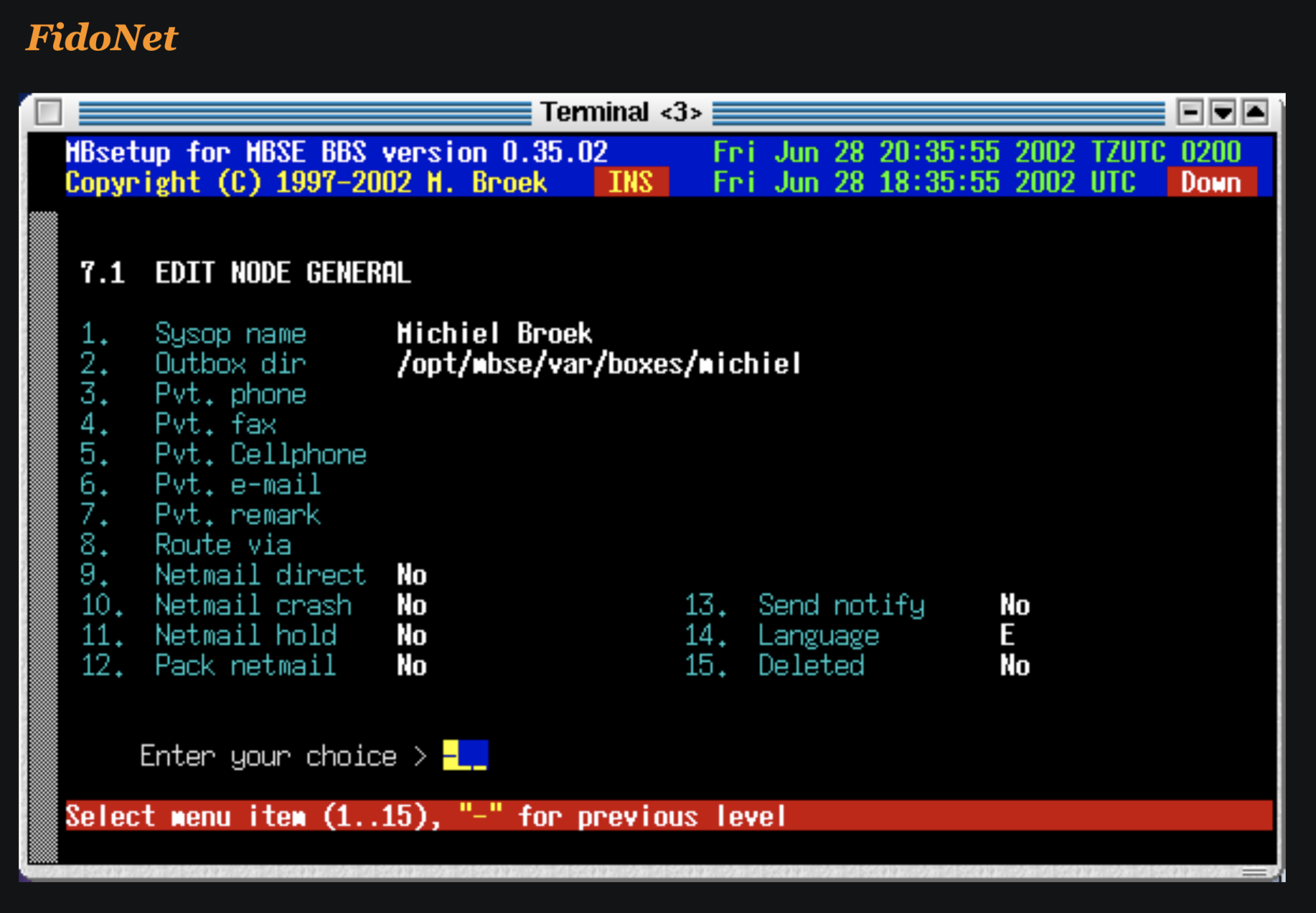Click Netmail crash option
Screen dimensions: 1316x913
click(253, 606)
